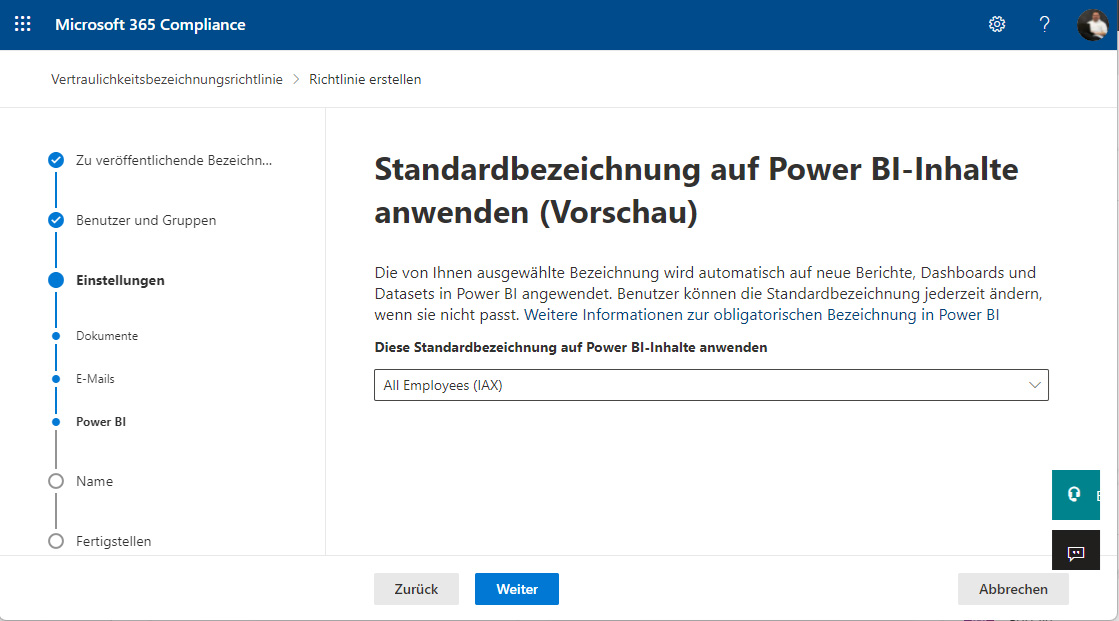This screenshot has width=1119, height=621.
Task: Jump to the Name step label
Action: [94, 482]
